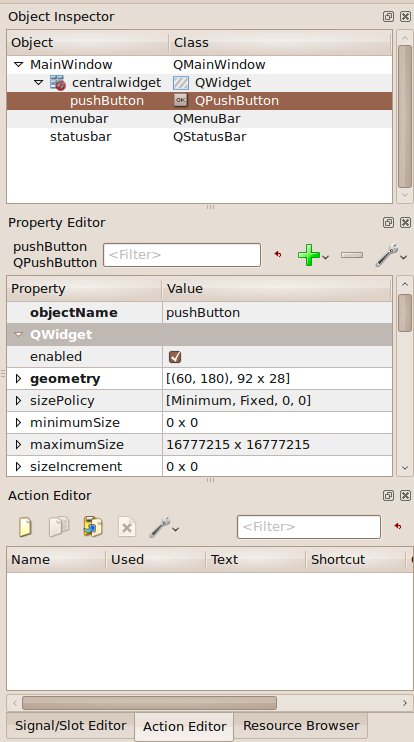Click the Copy action icon
Viewport: 414px width, 742px height.
pyautogui.click(x=59, y=527)
